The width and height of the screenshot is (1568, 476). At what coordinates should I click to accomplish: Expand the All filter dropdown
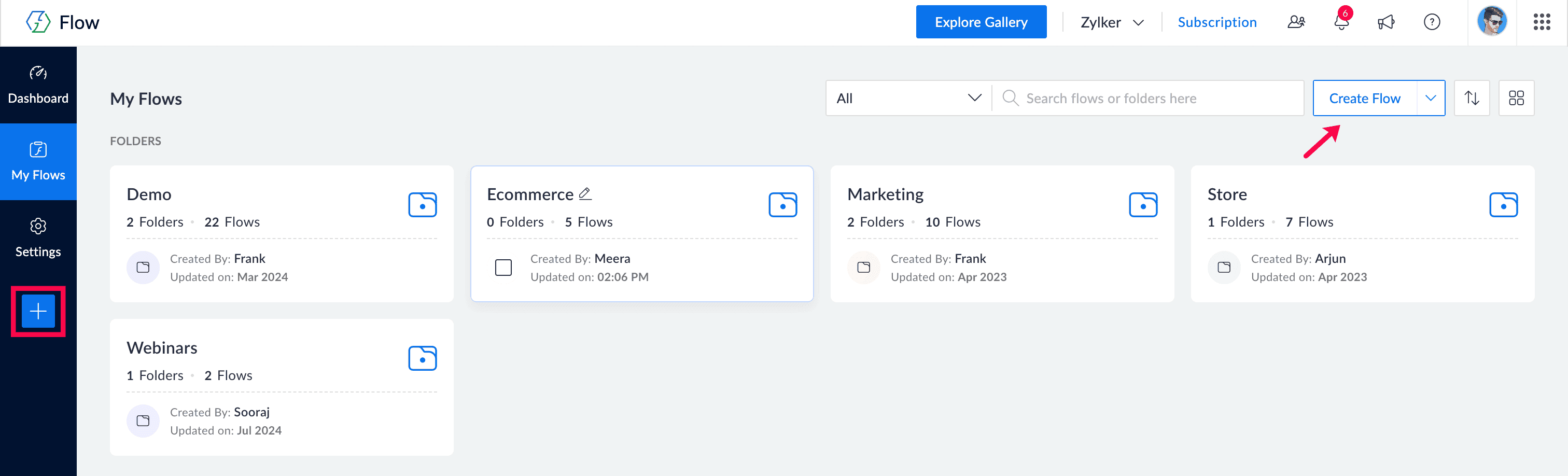point(908,98)
